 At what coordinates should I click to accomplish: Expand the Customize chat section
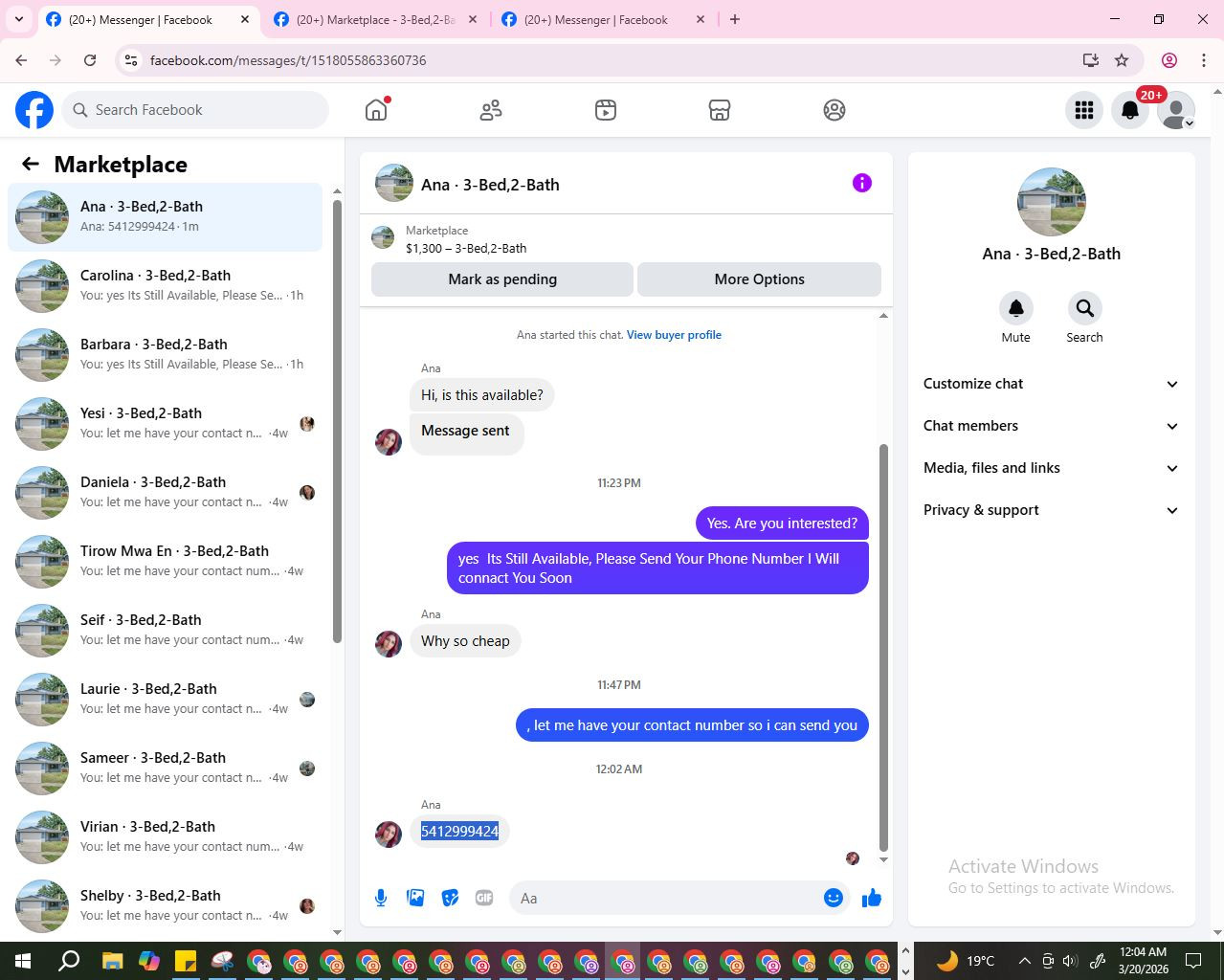[1051, 384]
